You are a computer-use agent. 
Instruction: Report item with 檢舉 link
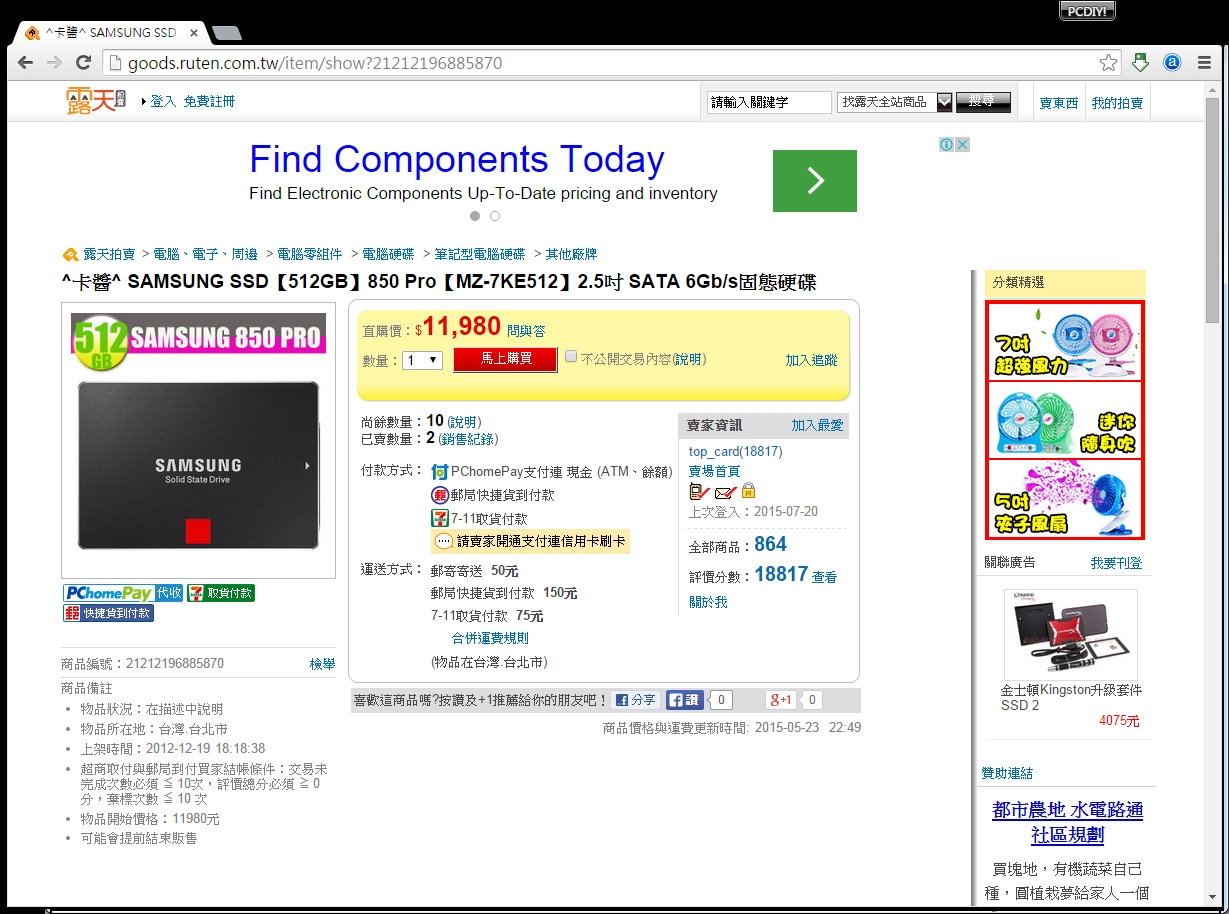pyautogui.click(x=322, y=664)
